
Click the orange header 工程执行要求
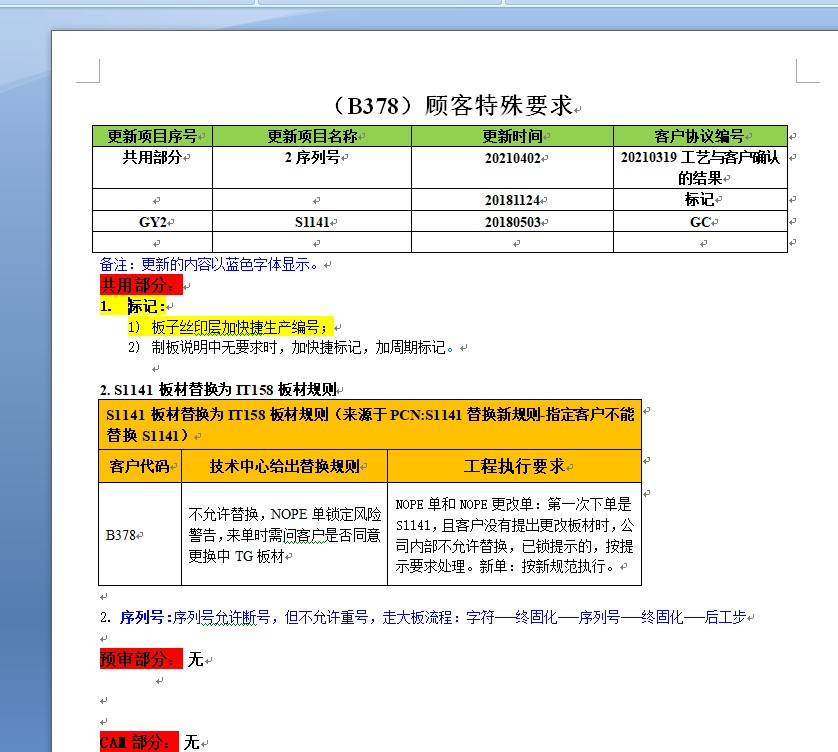pyautogui.click(x=514, y=466)
